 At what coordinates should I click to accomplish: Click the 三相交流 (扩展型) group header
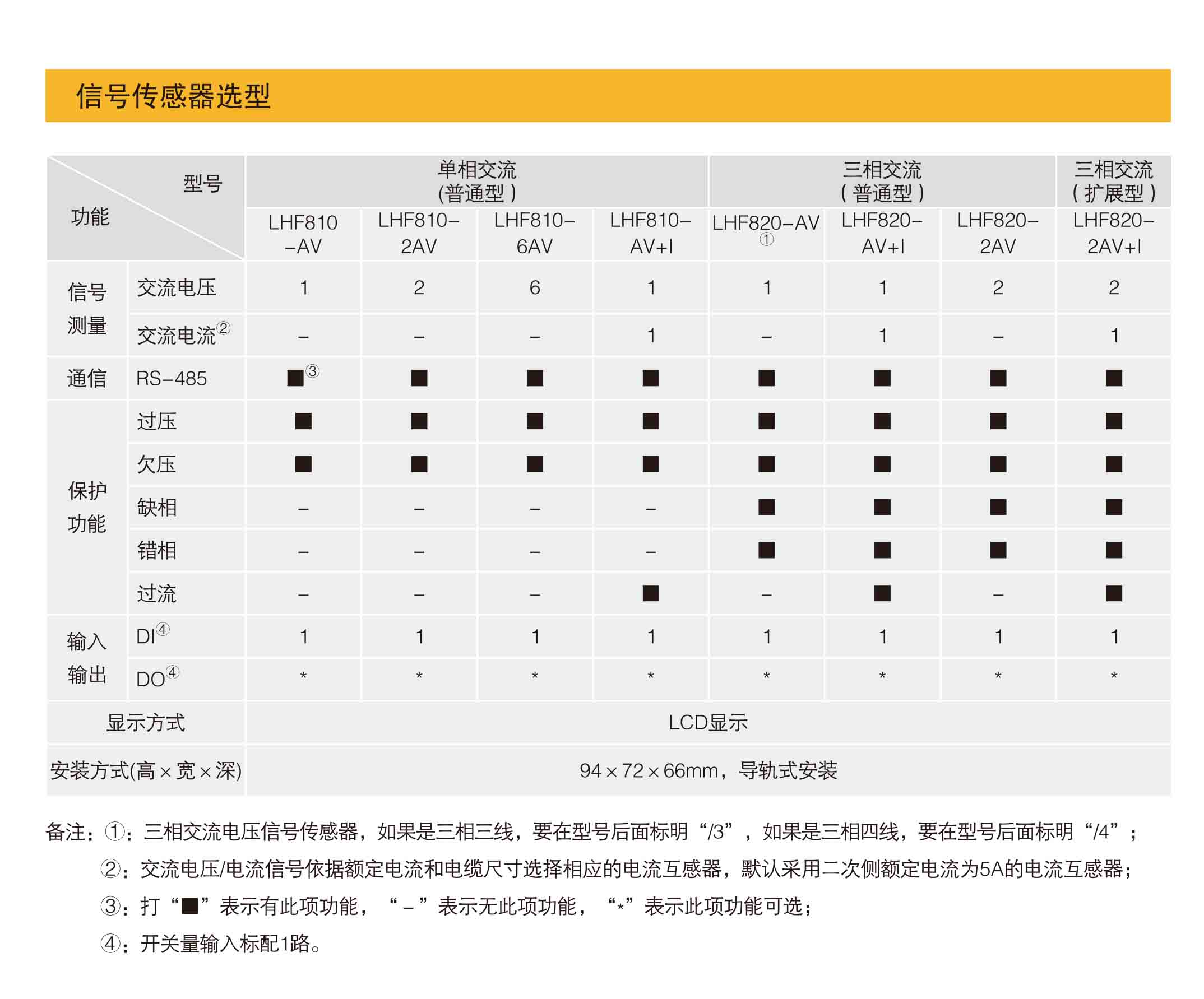coord(1113,181)
